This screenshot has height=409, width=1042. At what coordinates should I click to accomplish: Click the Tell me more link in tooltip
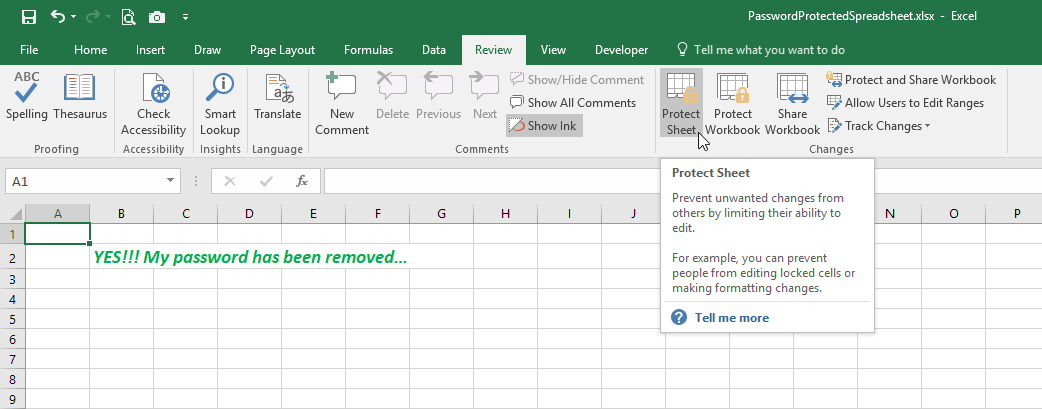click(x=732, y=318)
